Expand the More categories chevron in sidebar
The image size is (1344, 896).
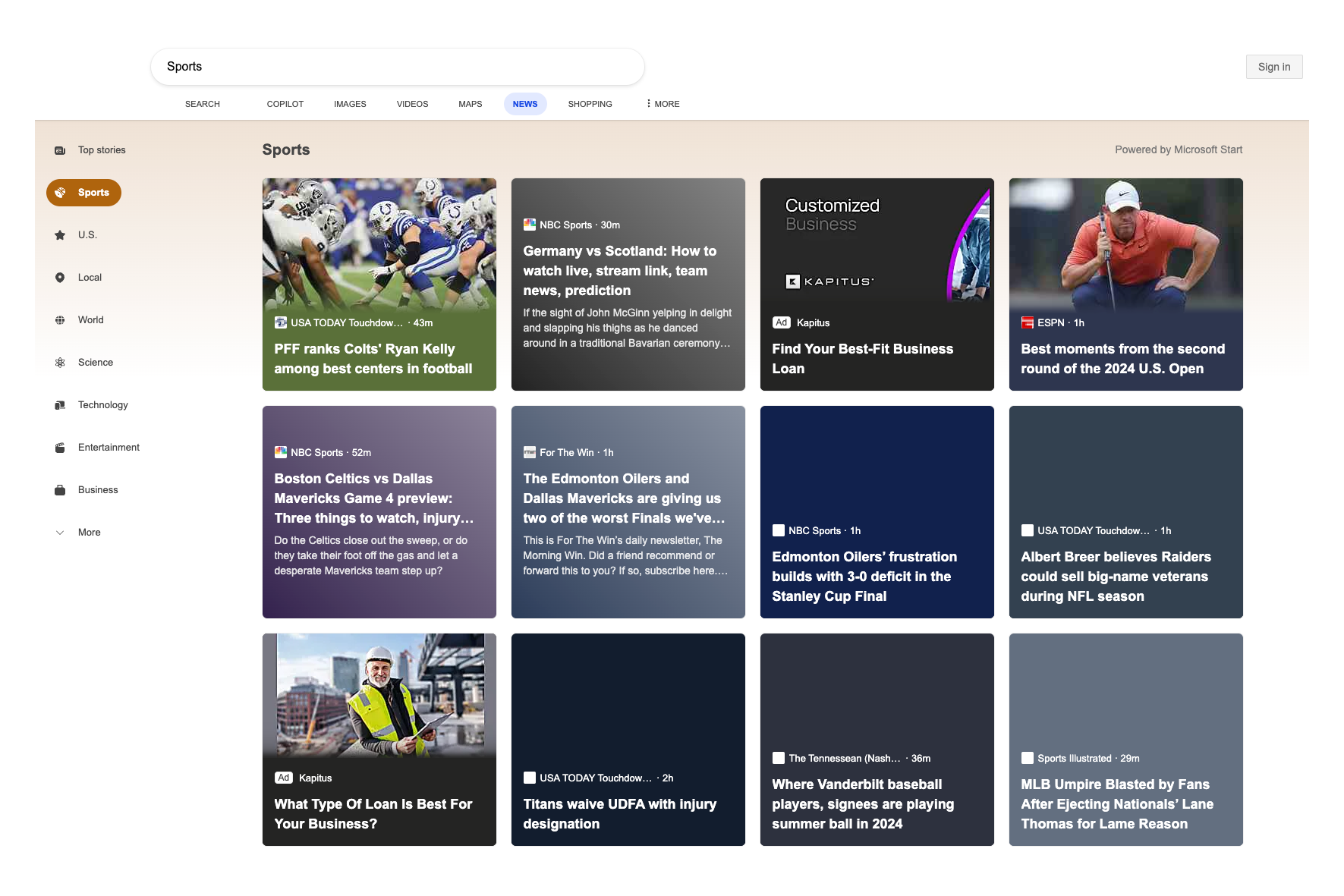tap(60, 533)
